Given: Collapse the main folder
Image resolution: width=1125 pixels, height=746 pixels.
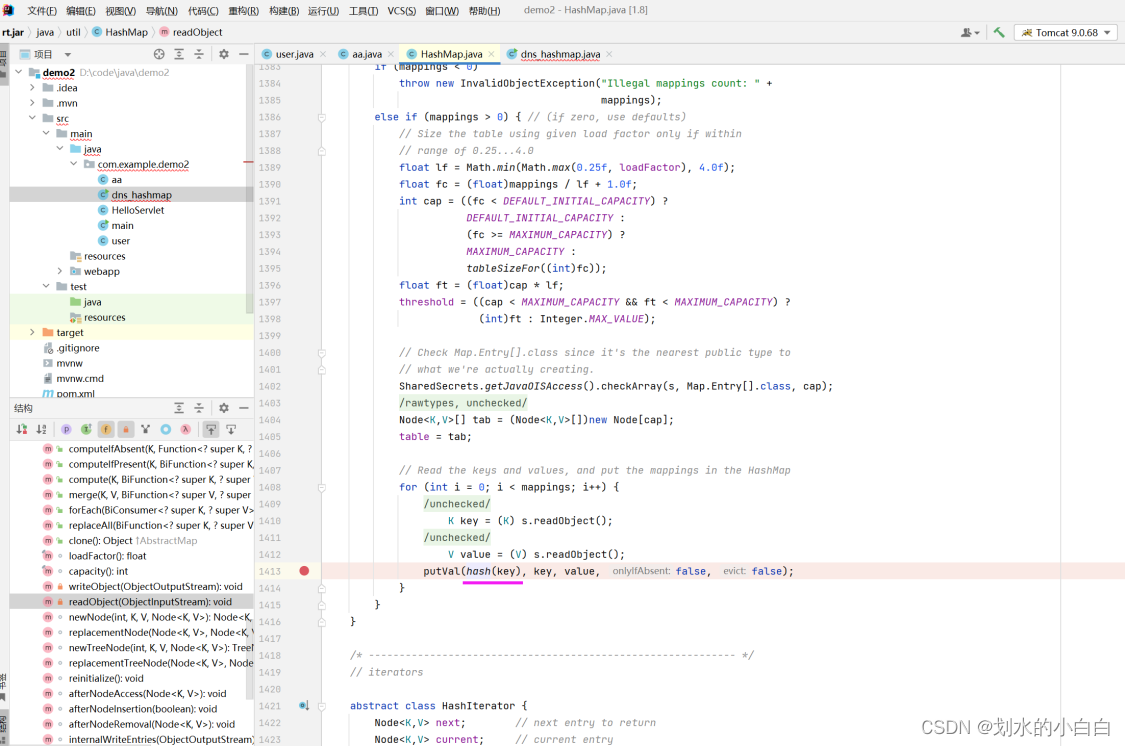Looking at the screenshot, I should pyautogui.click(x=46, y=133).
